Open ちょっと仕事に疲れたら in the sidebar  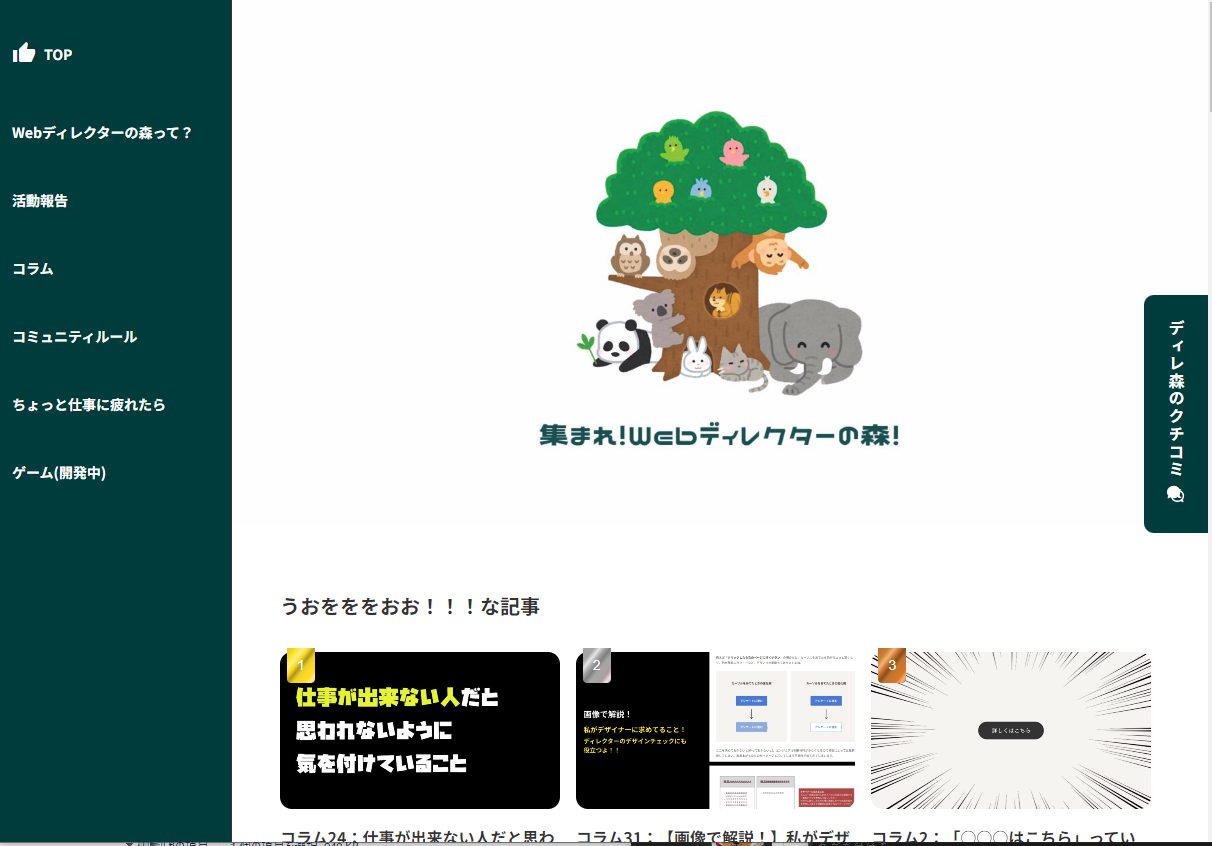[x=89, y=405]
